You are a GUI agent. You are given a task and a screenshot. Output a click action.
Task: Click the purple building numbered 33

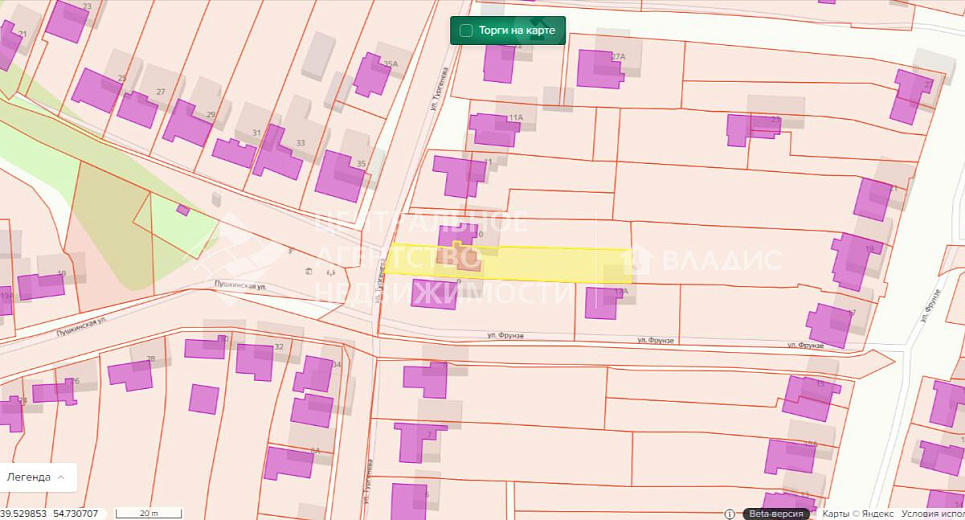(277, 153)
